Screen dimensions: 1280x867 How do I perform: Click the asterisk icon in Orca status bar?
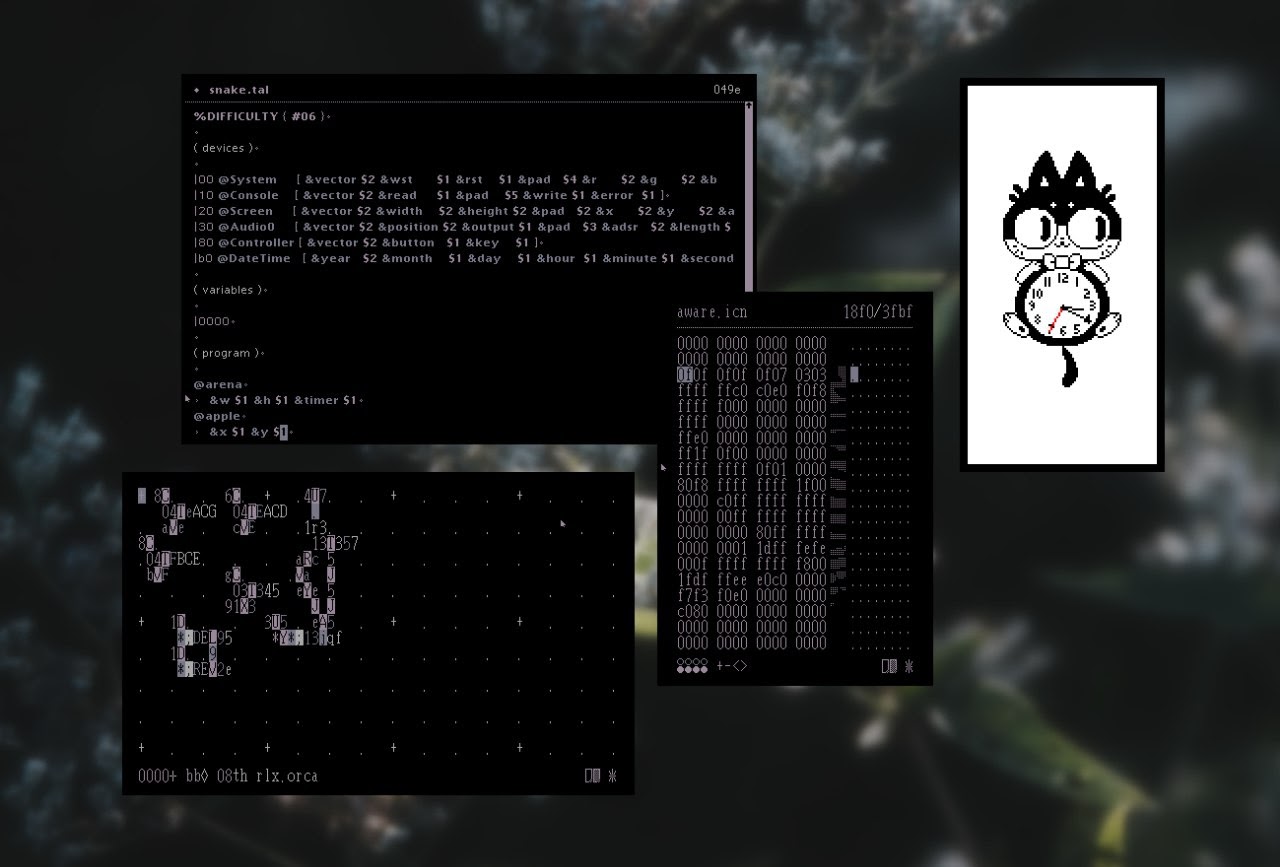(x=612, y=775)
